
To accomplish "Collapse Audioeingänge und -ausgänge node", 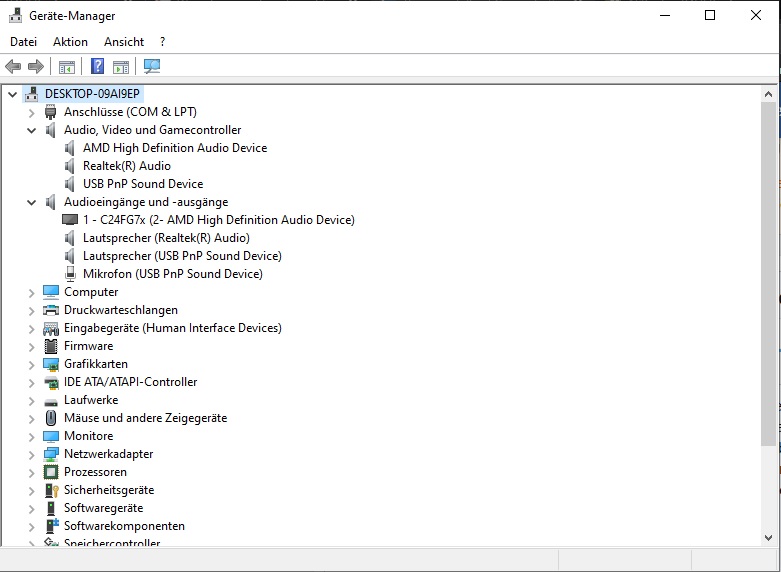I will pyautogui.click(x=31, y=203).
